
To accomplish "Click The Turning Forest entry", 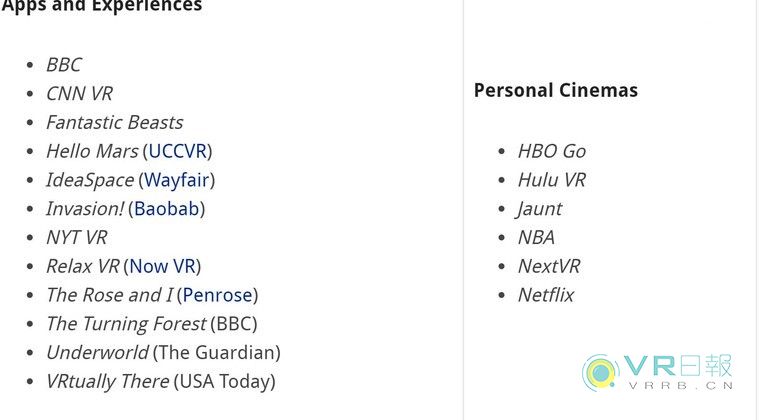I will [x=151, y=324].
